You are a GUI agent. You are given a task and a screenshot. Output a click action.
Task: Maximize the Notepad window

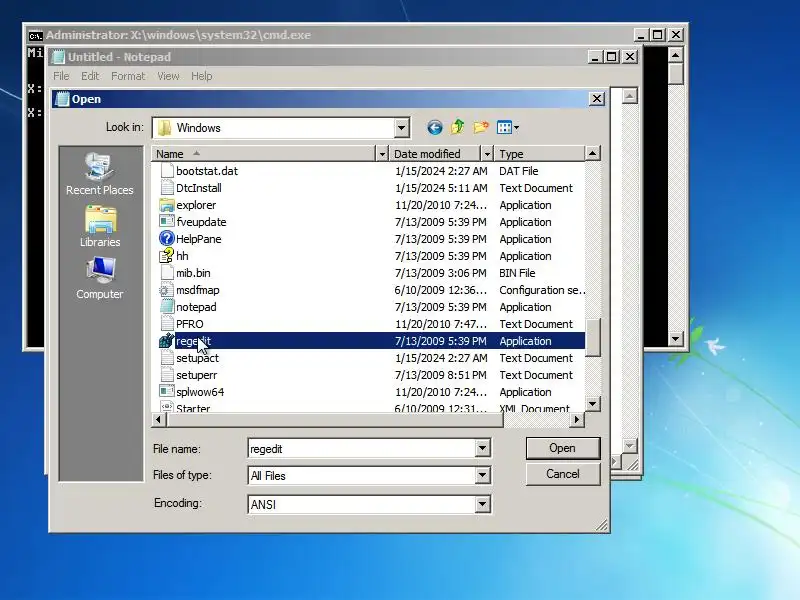click(x=612, y=56)
